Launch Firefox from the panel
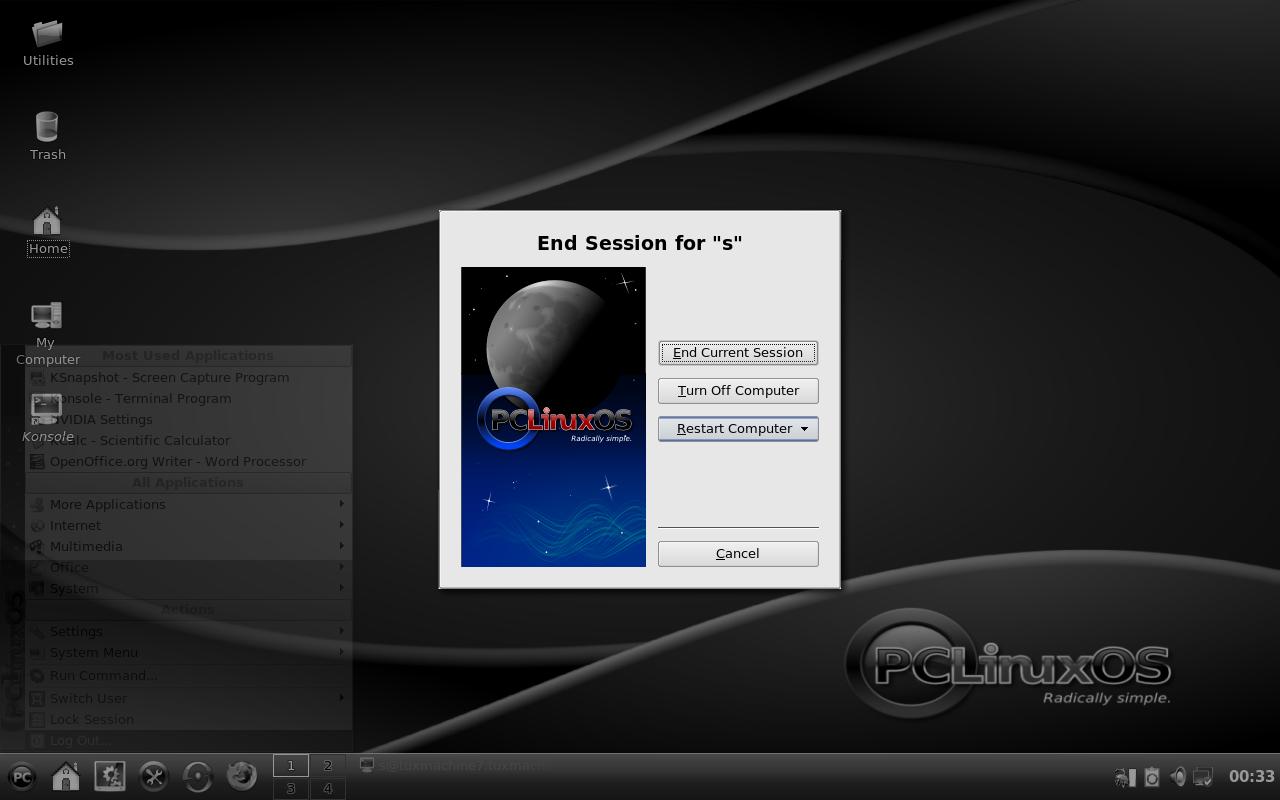 (x=242, y=776)
